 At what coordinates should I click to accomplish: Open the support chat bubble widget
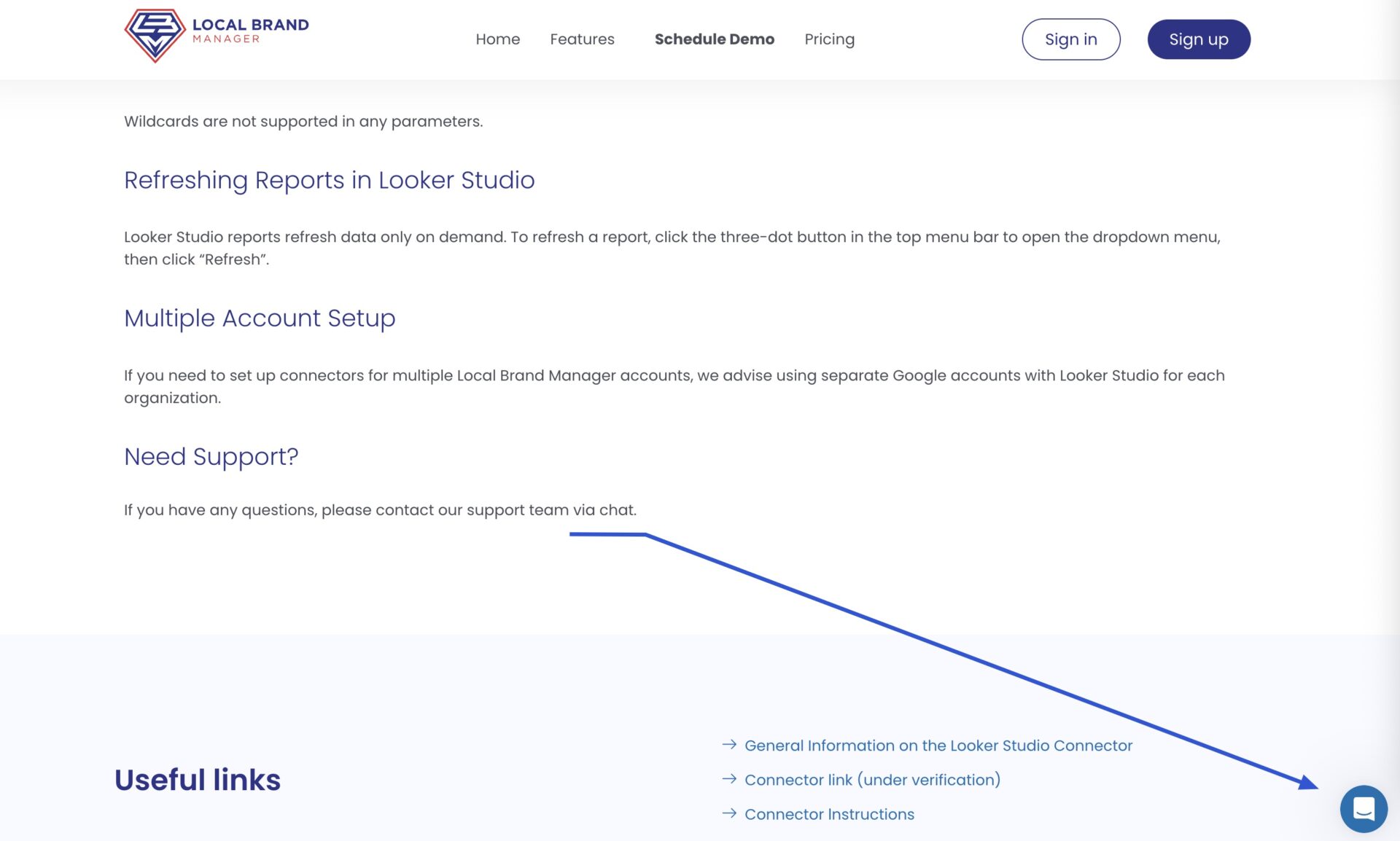coord(1363,809)
